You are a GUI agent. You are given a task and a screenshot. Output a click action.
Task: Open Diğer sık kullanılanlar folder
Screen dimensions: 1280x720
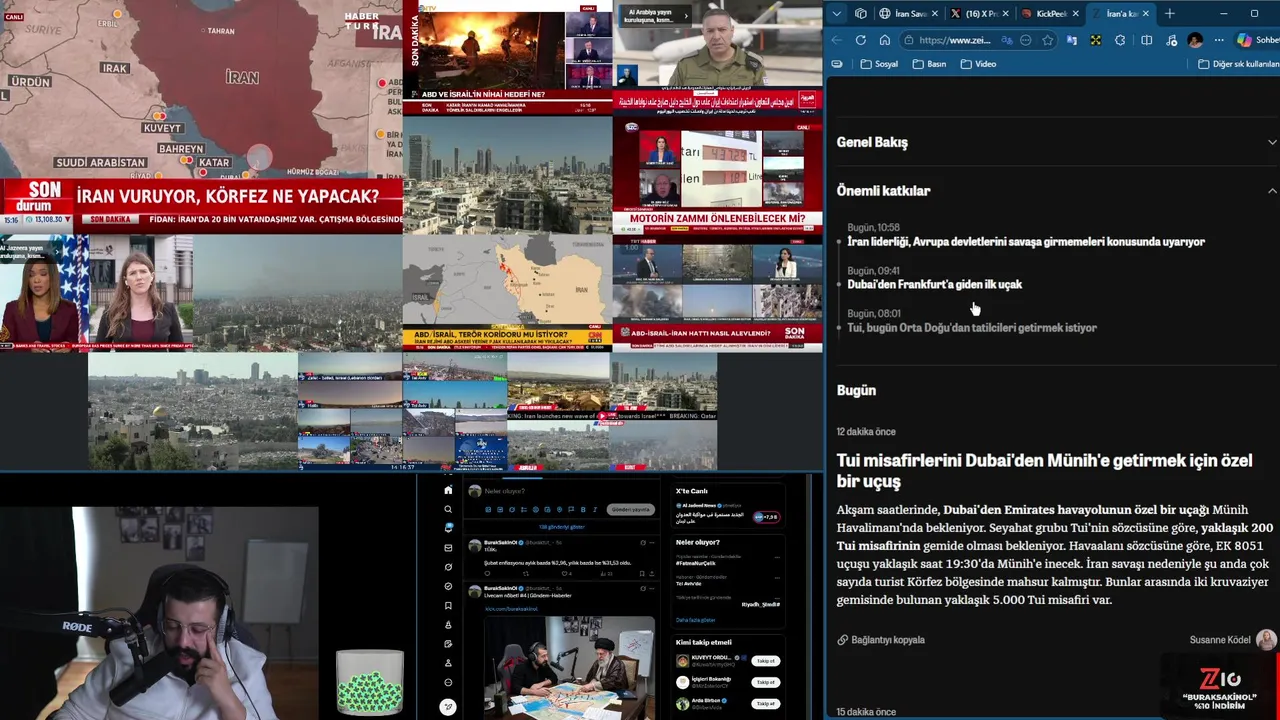[1239, 64]
